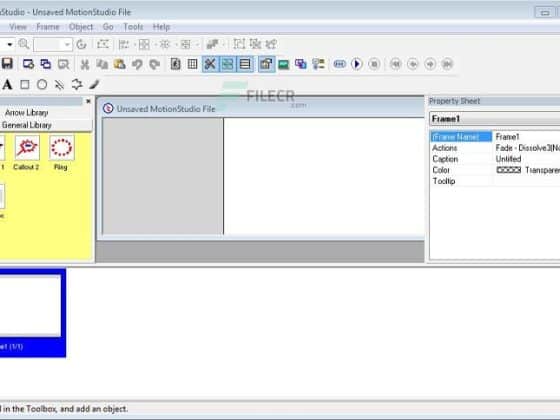Click the new frame icon beside Save
Screen dimensions: 560x420
[28, 64]
